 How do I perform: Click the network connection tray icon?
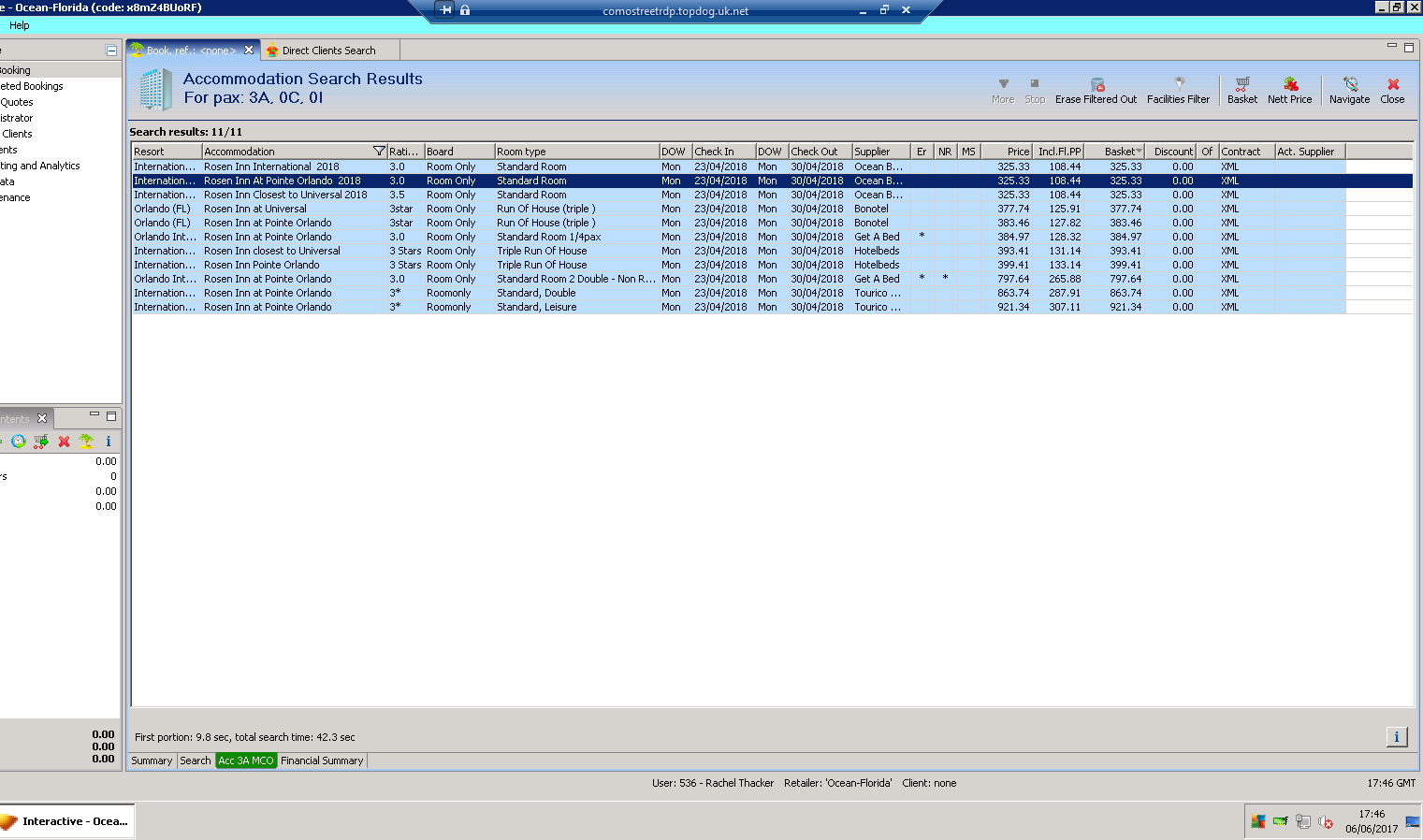coord(1303,821)
